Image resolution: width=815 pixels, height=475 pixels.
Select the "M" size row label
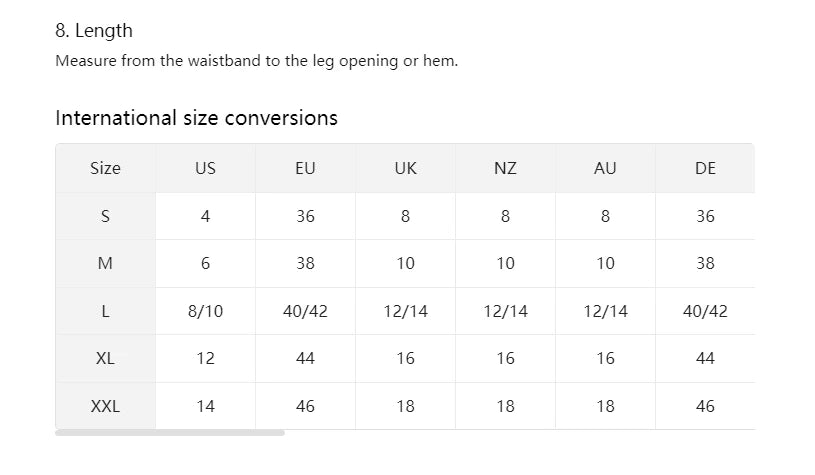coord(105,264)
